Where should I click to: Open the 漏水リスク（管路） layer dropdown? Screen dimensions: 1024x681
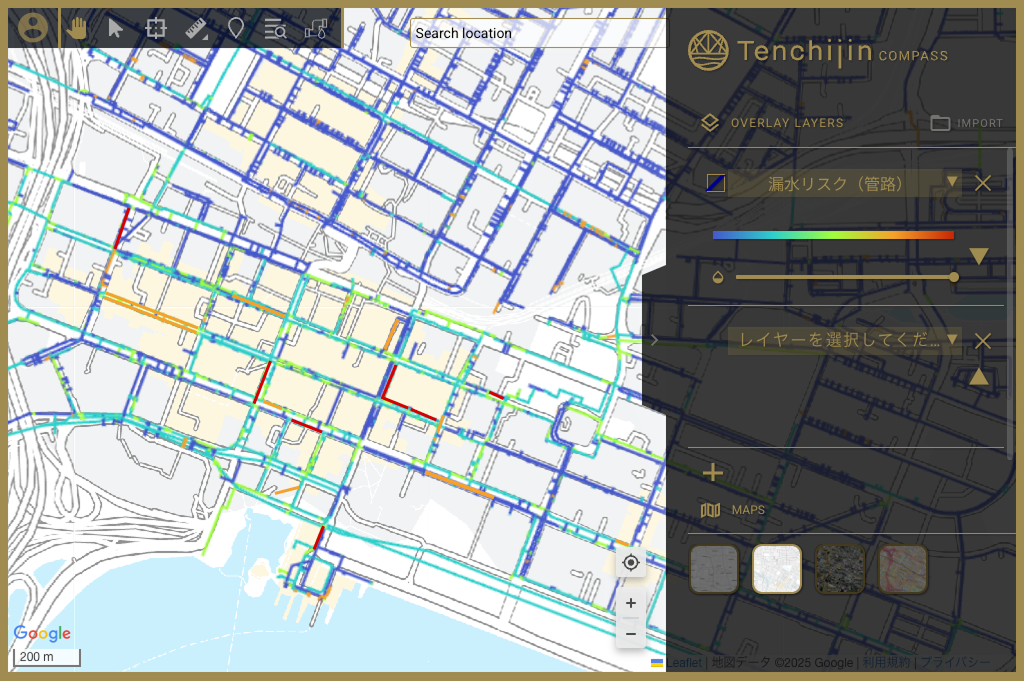coord(844,183)
